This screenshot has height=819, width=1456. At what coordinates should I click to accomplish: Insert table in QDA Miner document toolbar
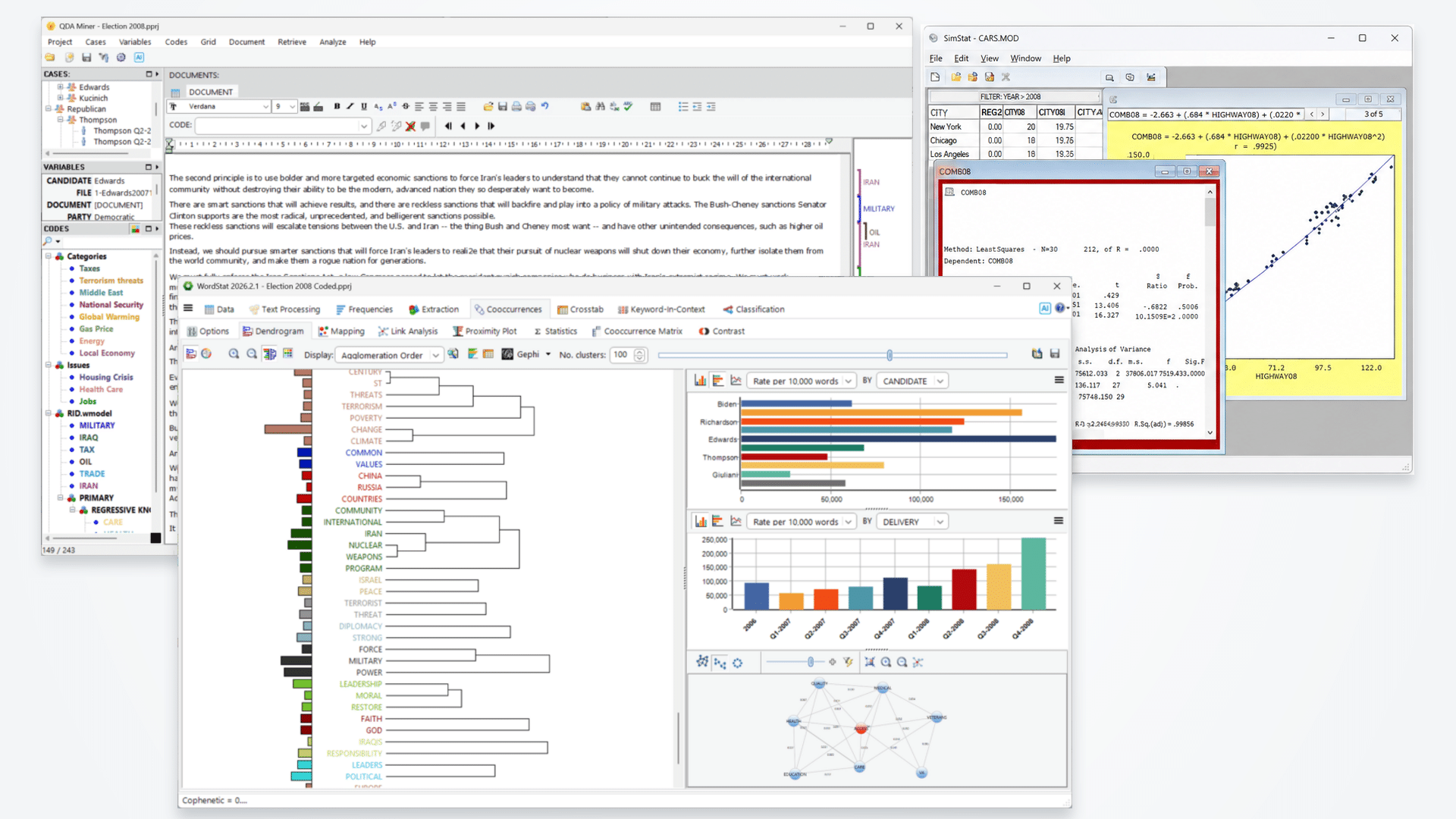(x=655, y=107)
